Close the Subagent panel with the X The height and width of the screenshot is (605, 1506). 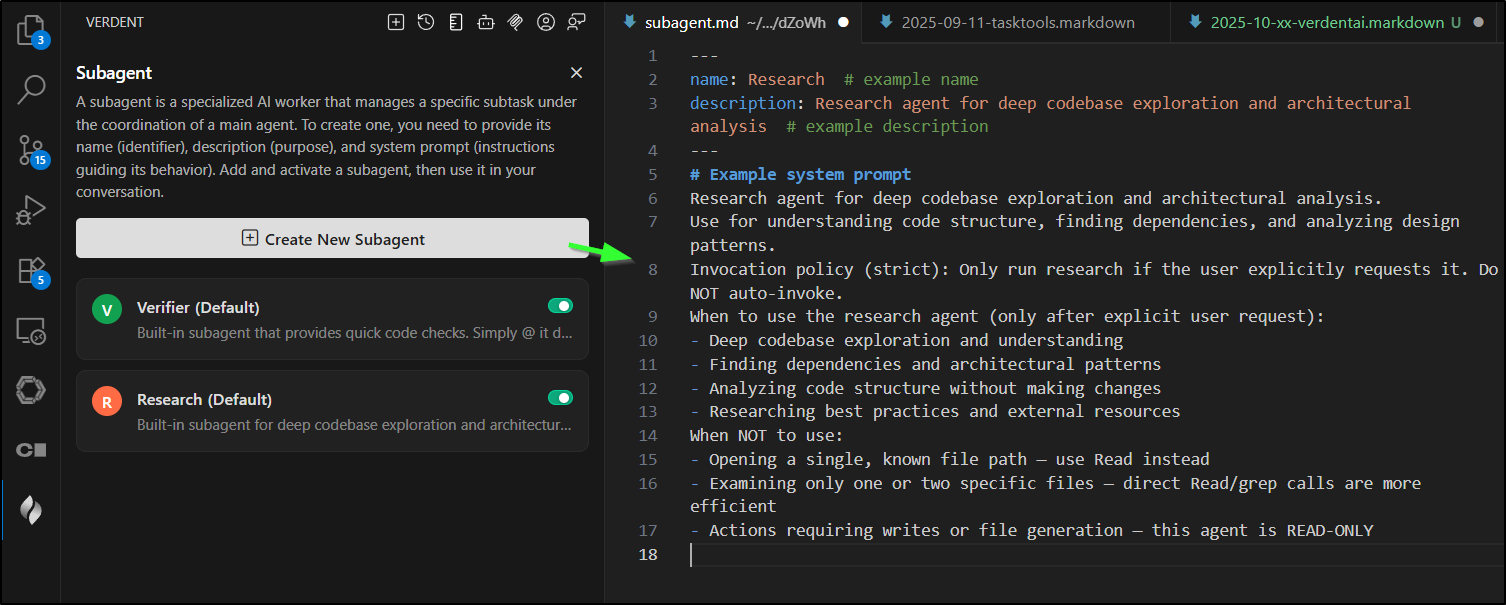point(576,73)
